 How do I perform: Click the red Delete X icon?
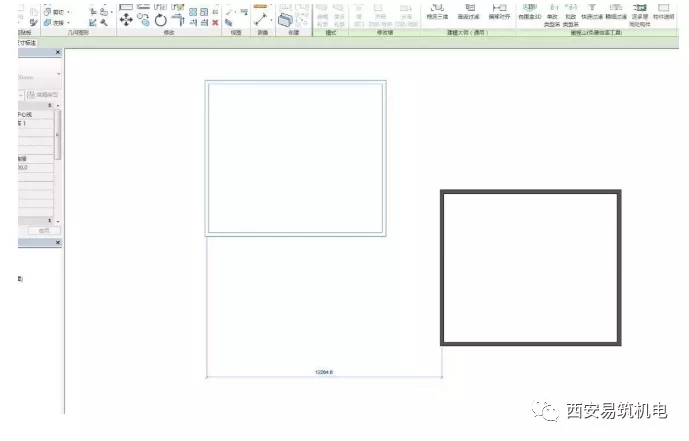pos(215,22)
